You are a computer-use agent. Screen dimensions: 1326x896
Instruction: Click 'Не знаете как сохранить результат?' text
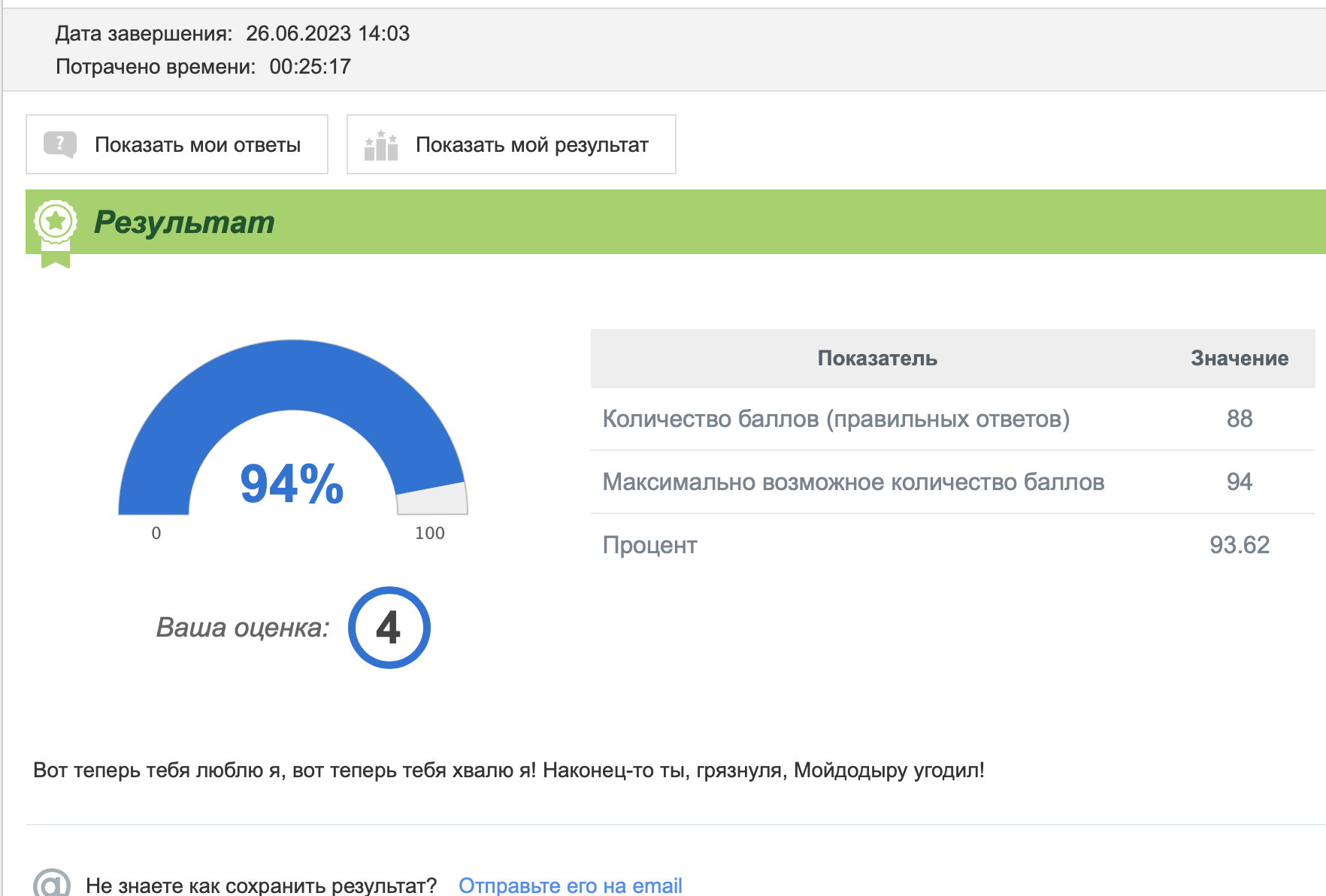(x=261, y=885)
